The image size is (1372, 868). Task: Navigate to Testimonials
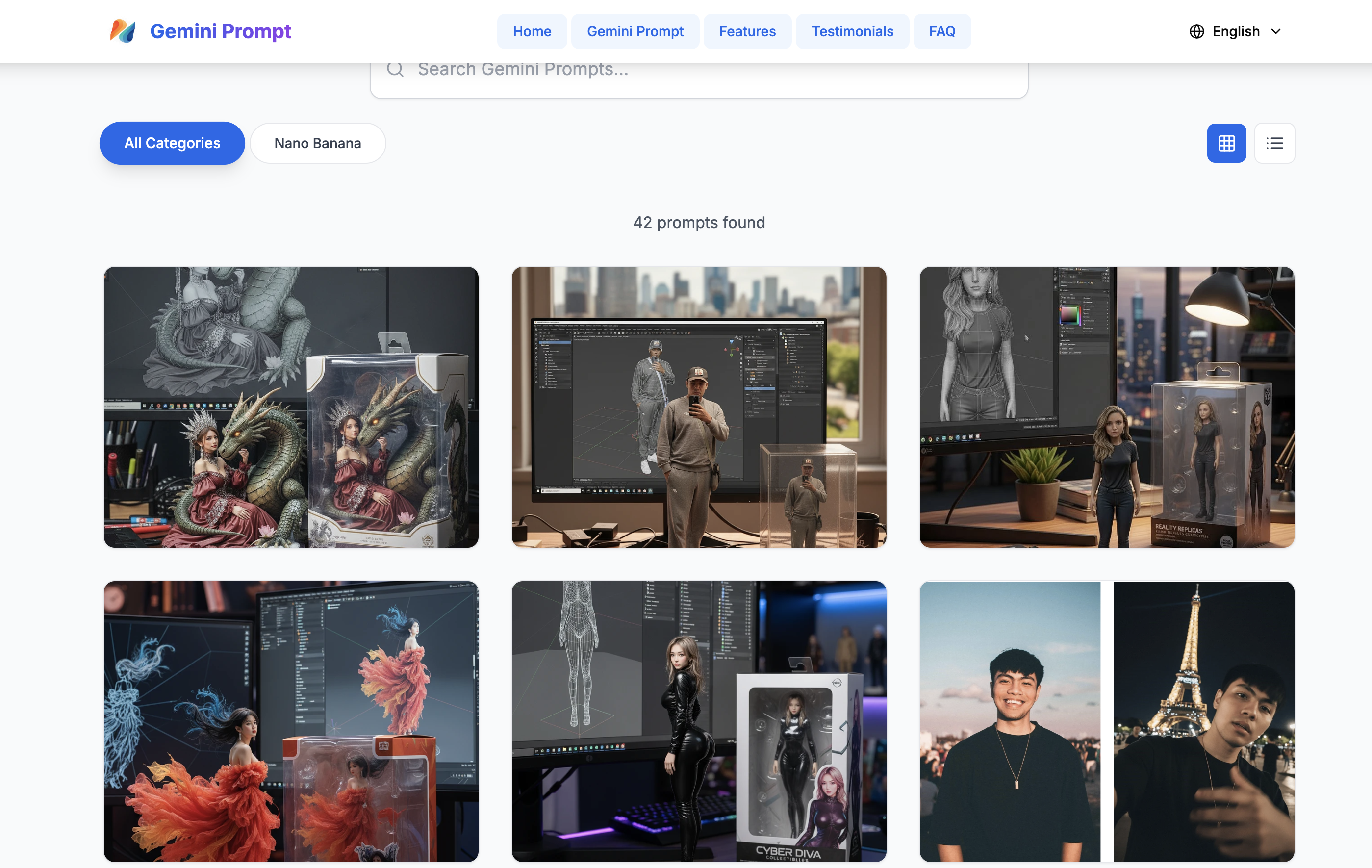coord(852,31)
